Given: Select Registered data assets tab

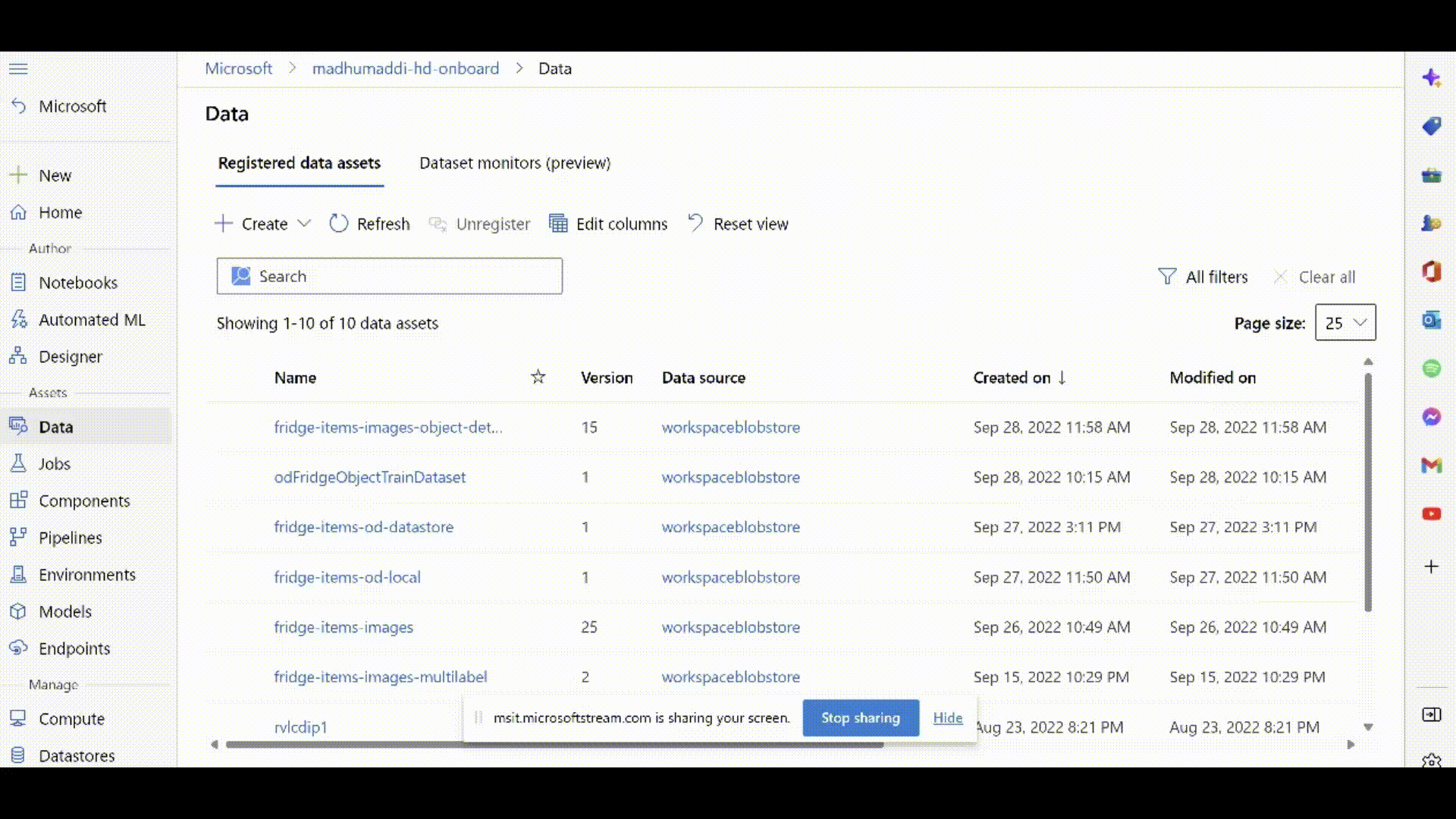Looking at the screenshot, I should (x=299, y=163).
